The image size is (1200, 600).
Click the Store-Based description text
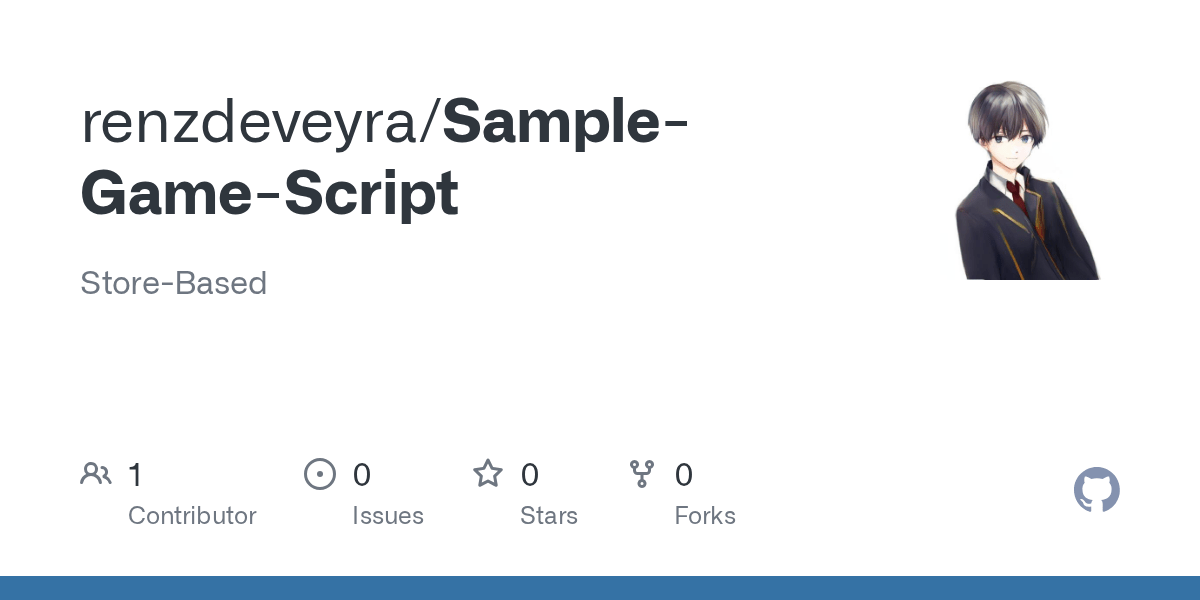pos(173,283)
